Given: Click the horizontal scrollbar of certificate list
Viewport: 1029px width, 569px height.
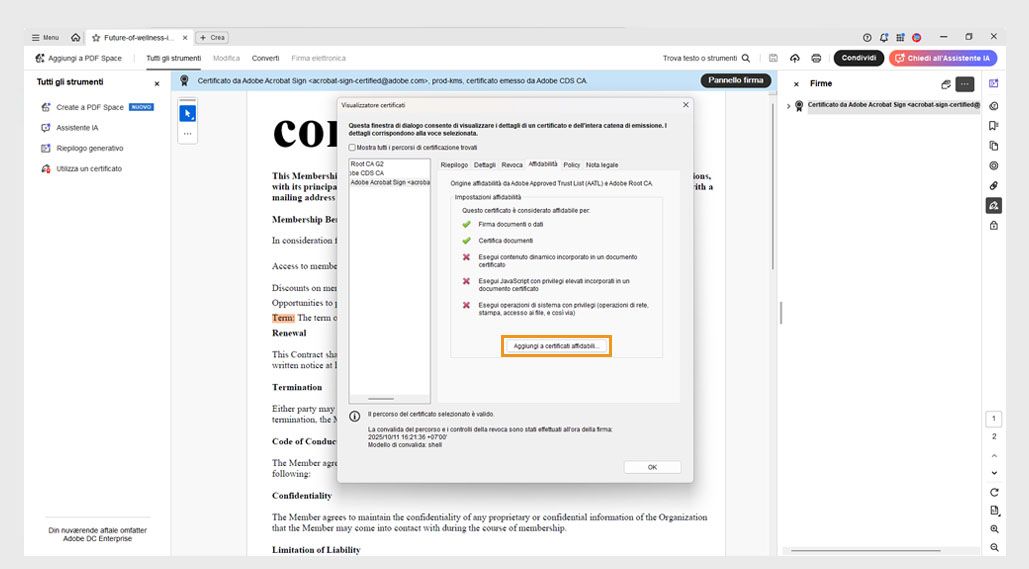Looking at the screenshot, I should (381, 398).
